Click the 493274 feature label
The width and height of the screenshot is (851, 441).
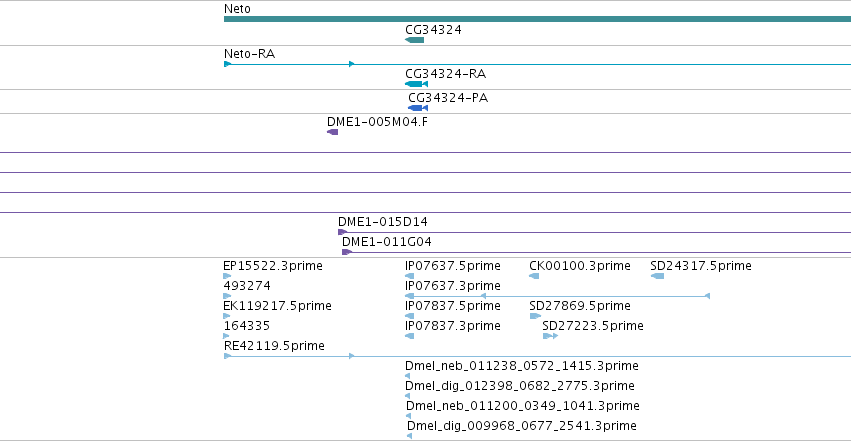pos(247,285)
